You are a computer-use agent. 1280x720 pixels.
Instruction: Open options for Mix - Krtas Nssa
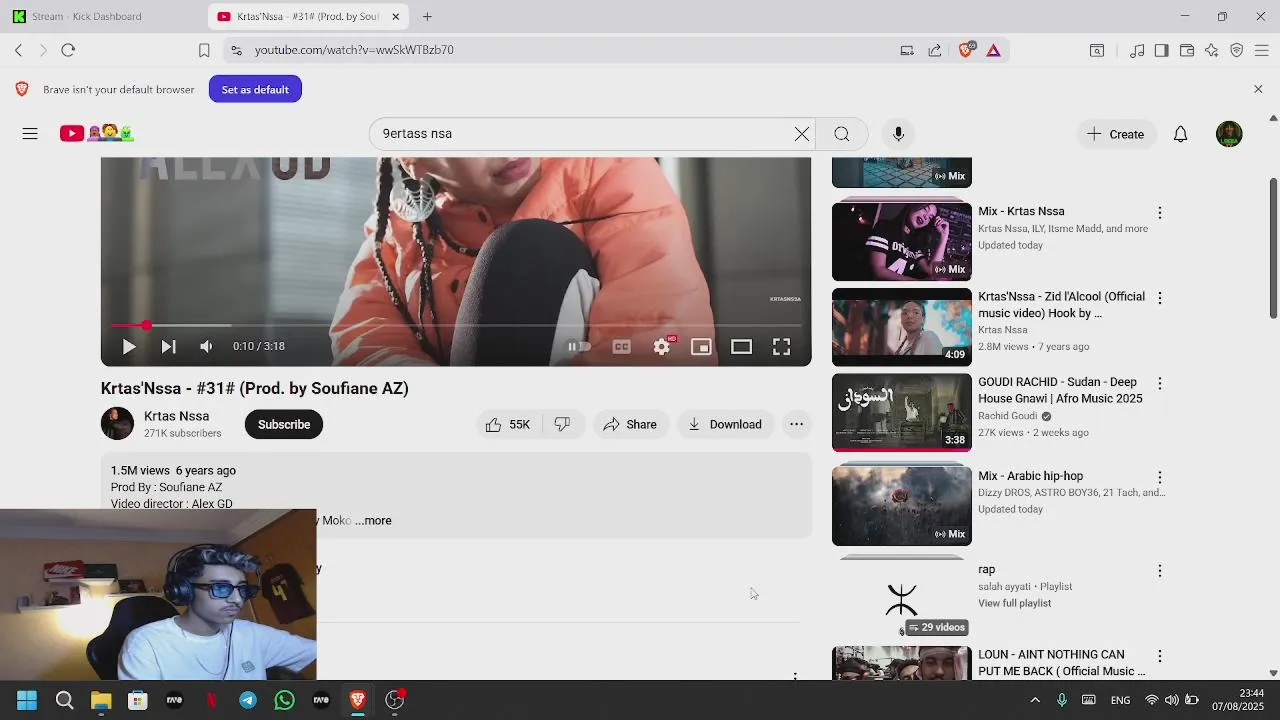(x=1160, y=213)
